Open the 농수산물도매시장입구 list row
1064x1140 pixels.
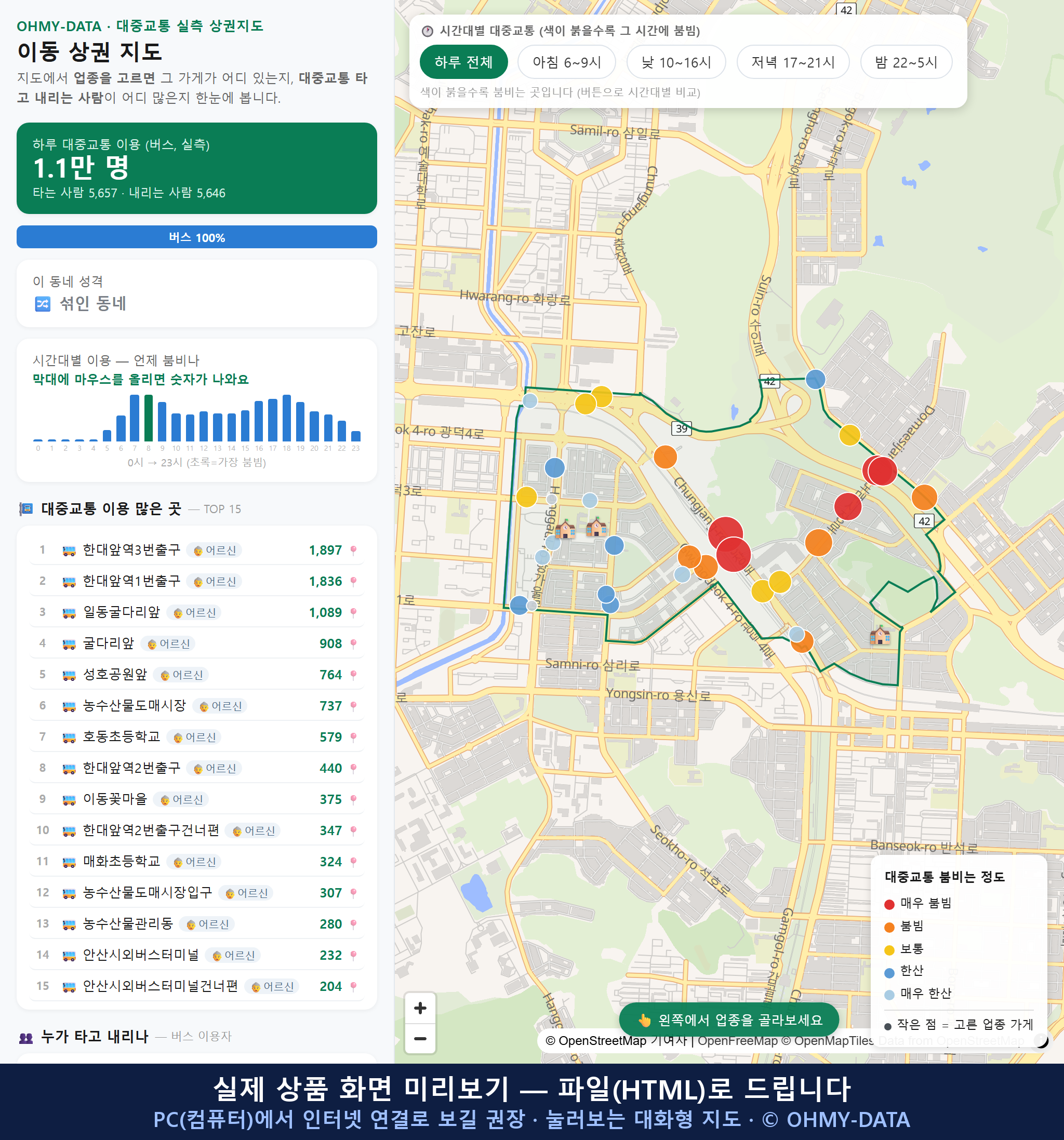pos(196,893)
